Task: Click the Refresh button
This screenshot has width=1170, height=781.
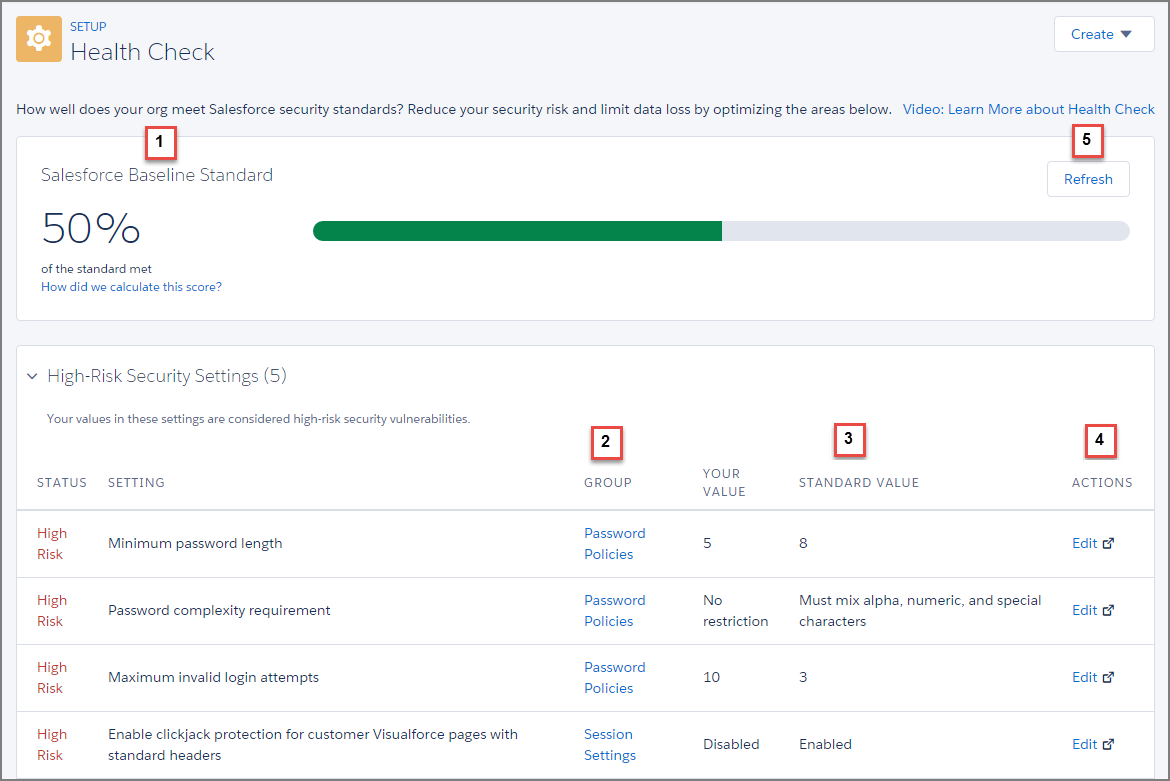Action: (x=1088, y=179)
